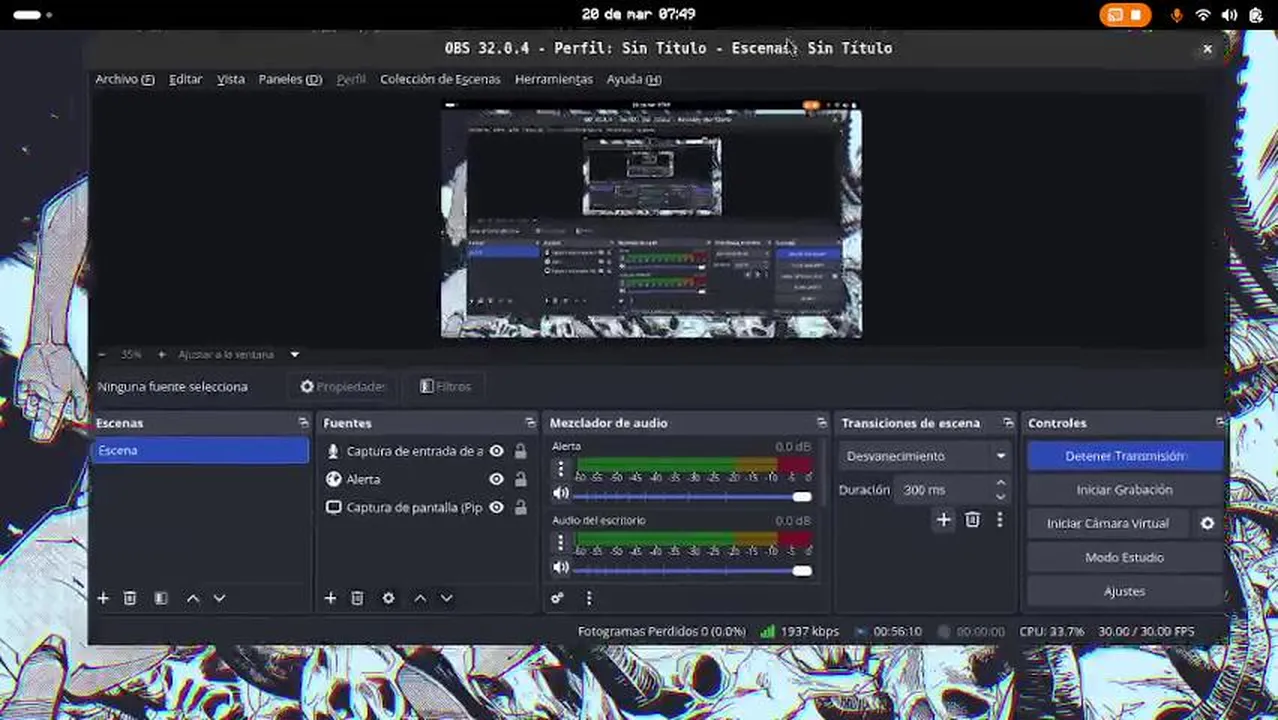The width and height of the screenshot is (1278, 720).
Task: Click Detener Transmisión button
Action: (1125, 456)
